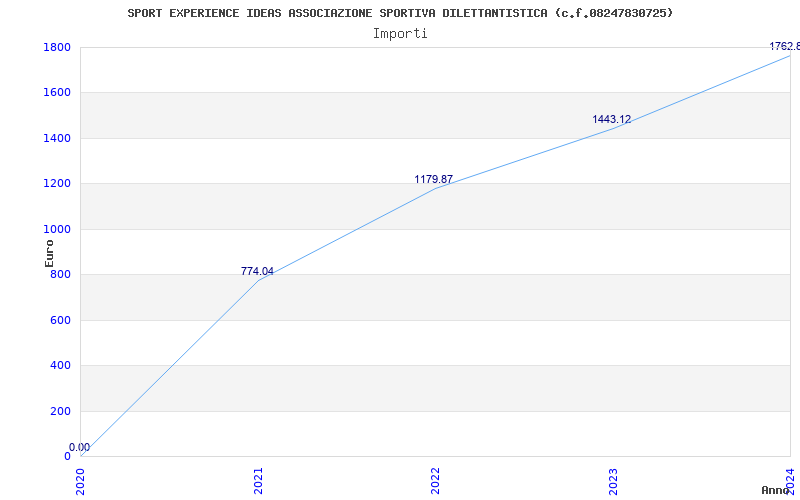Click the 200 y-axis tick label
Screen dimensions: 800x500
[60, 411]
